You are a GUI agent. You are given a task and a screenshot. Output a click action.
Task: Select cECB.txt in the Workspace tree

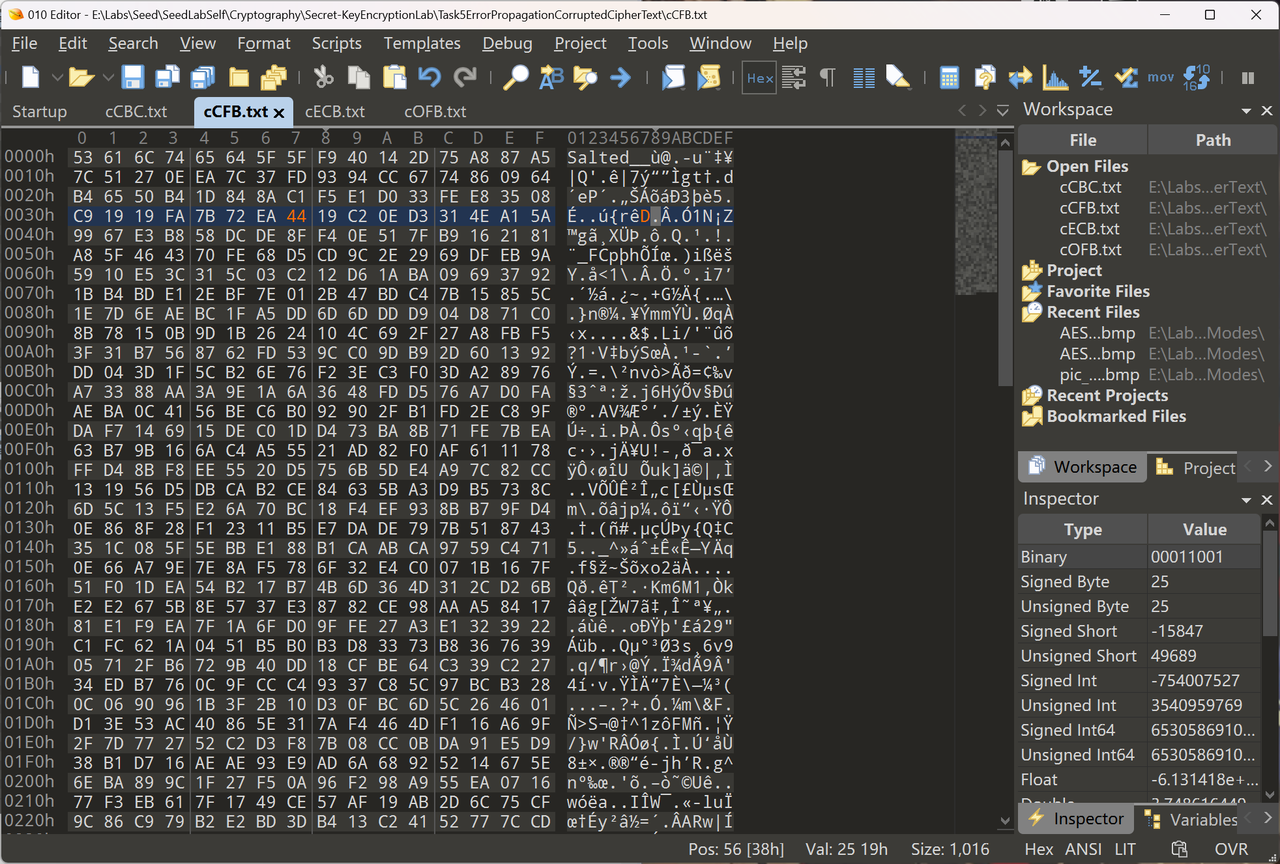click(1090, 229)
